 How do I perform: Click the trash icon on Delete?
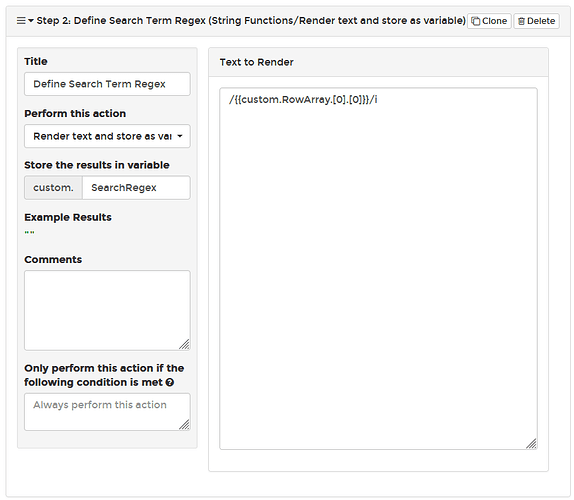[x=521, y=21]
